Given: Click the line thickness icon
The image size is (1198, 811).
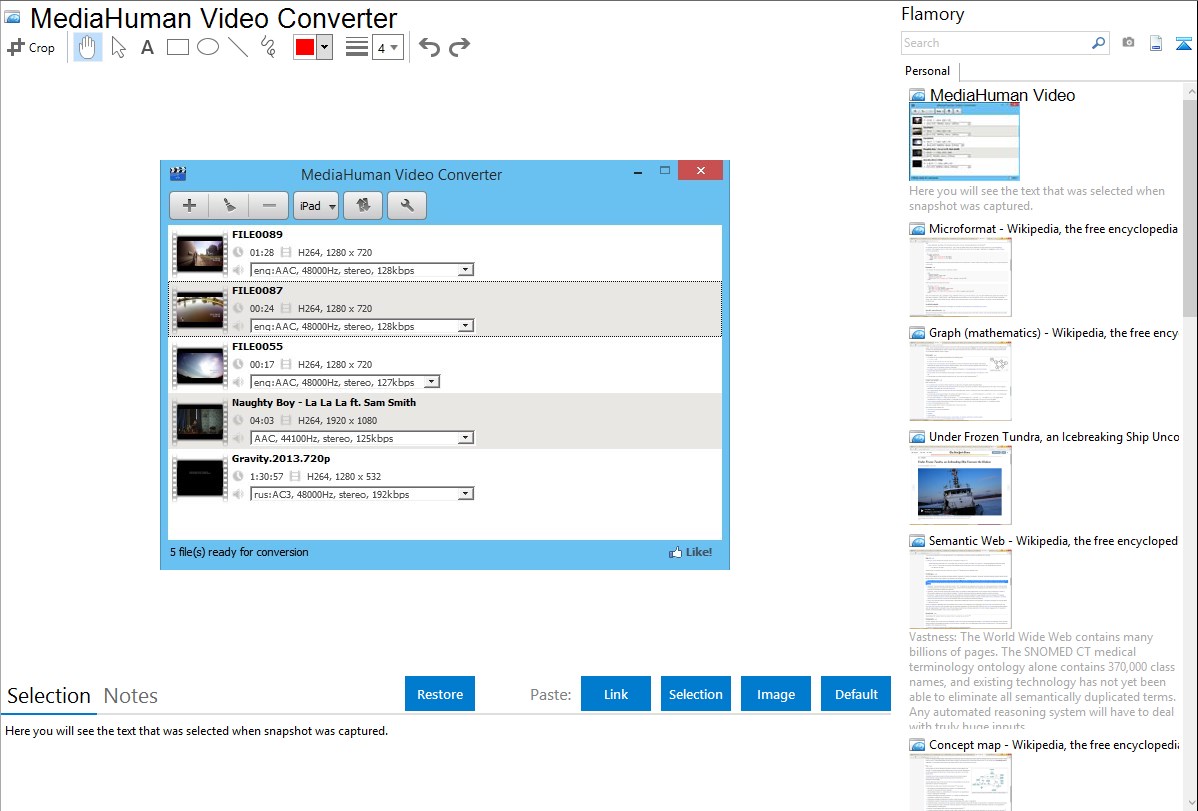Looking at the screenshot, I should click(x=357, y=47).
